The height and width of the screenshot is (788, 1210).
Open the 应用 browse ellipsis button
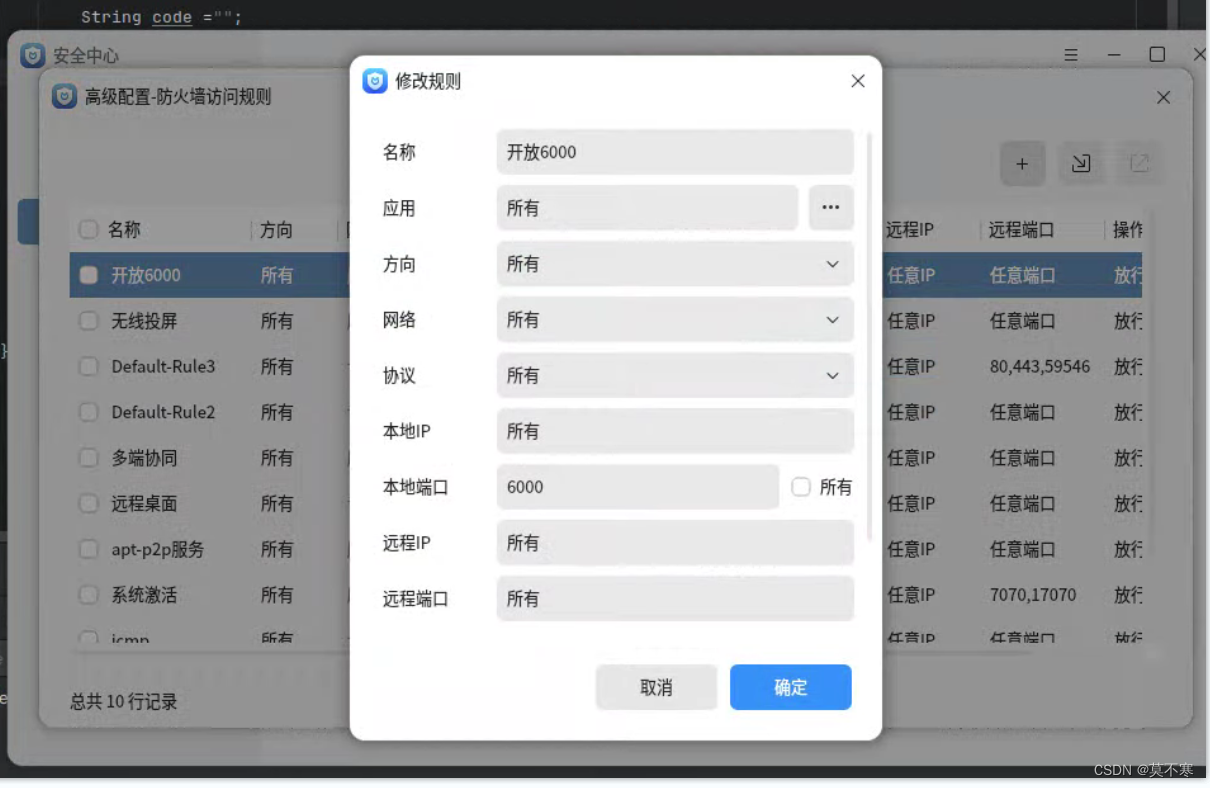coord(831,208)
